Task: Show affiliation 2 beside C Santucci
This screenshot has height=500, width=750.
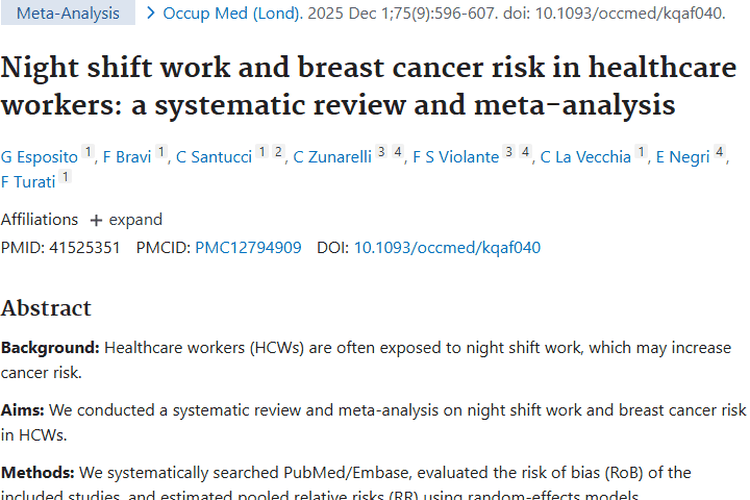Action: tap(278, 153)
